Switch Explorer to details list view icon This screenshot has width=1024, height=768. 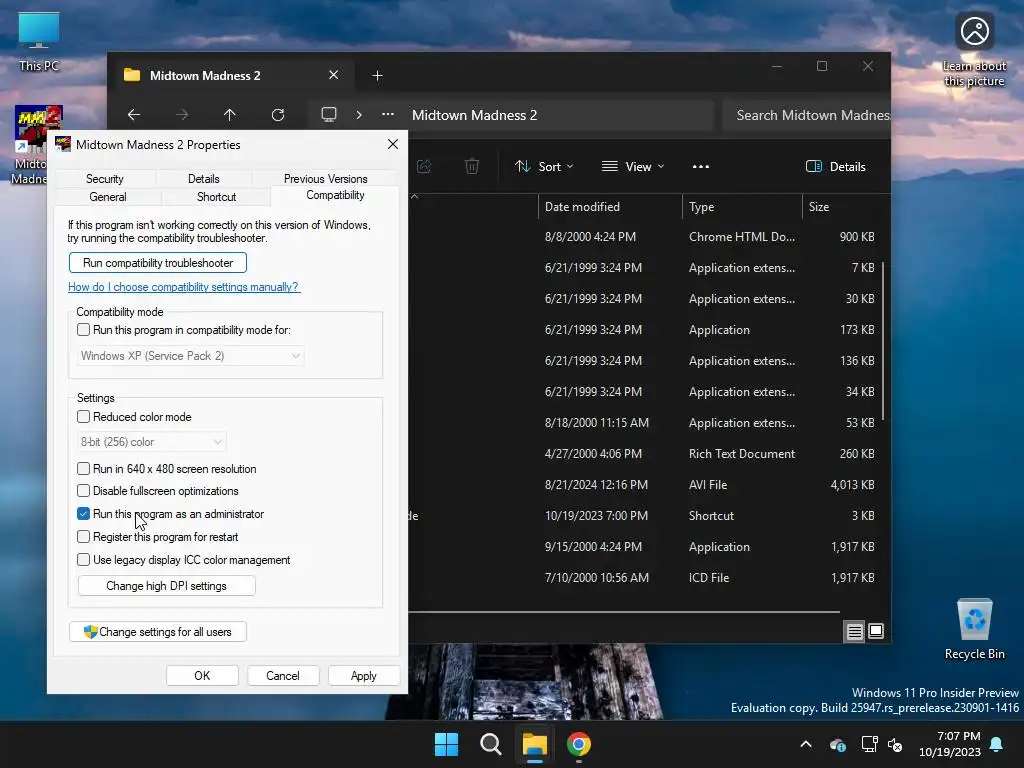tap(854, 632)
